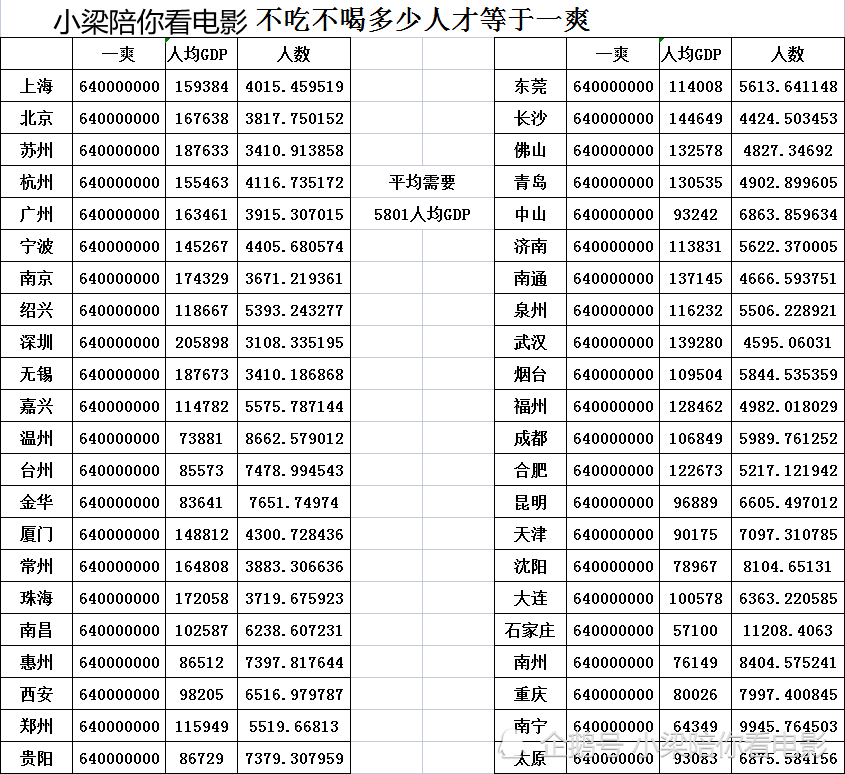
Task: Click cell 7997.400845
Action: click(x=788, y=694)
